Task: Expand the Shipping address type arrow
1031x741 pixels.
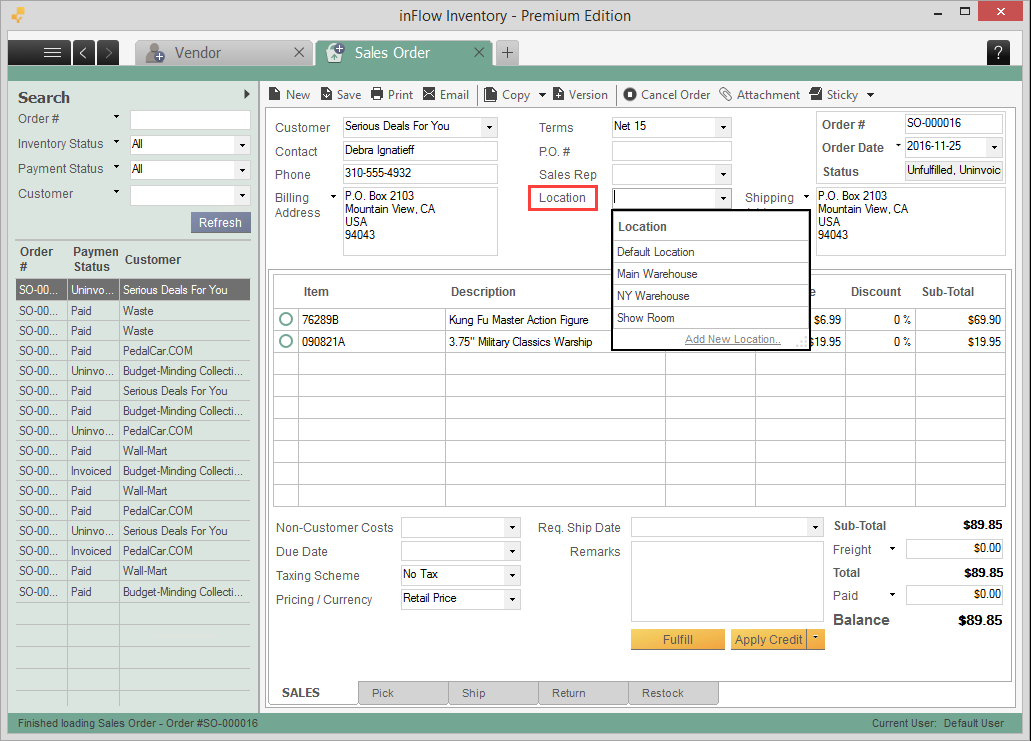Action: (806, 197)
